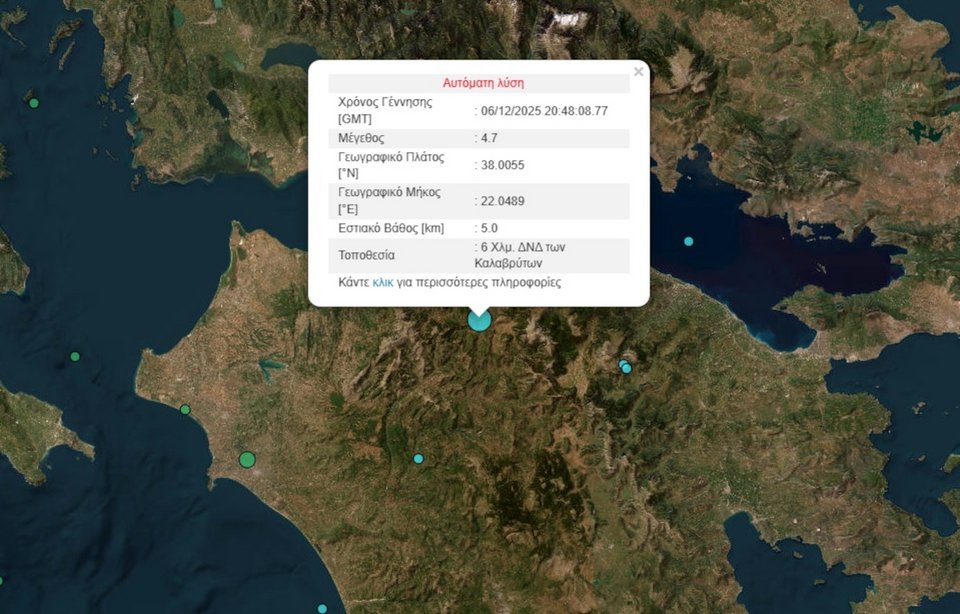
Task: Click the green marker in the sea between the western islands
Action: (x=74, y=357)
